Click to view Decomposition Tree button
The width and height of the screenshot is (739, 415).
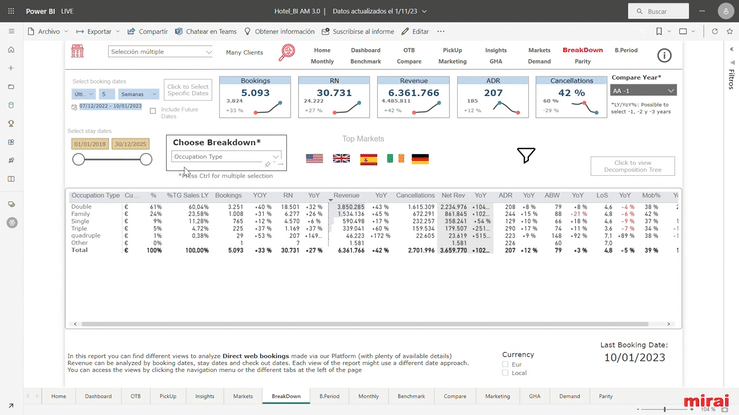[632, 166]
